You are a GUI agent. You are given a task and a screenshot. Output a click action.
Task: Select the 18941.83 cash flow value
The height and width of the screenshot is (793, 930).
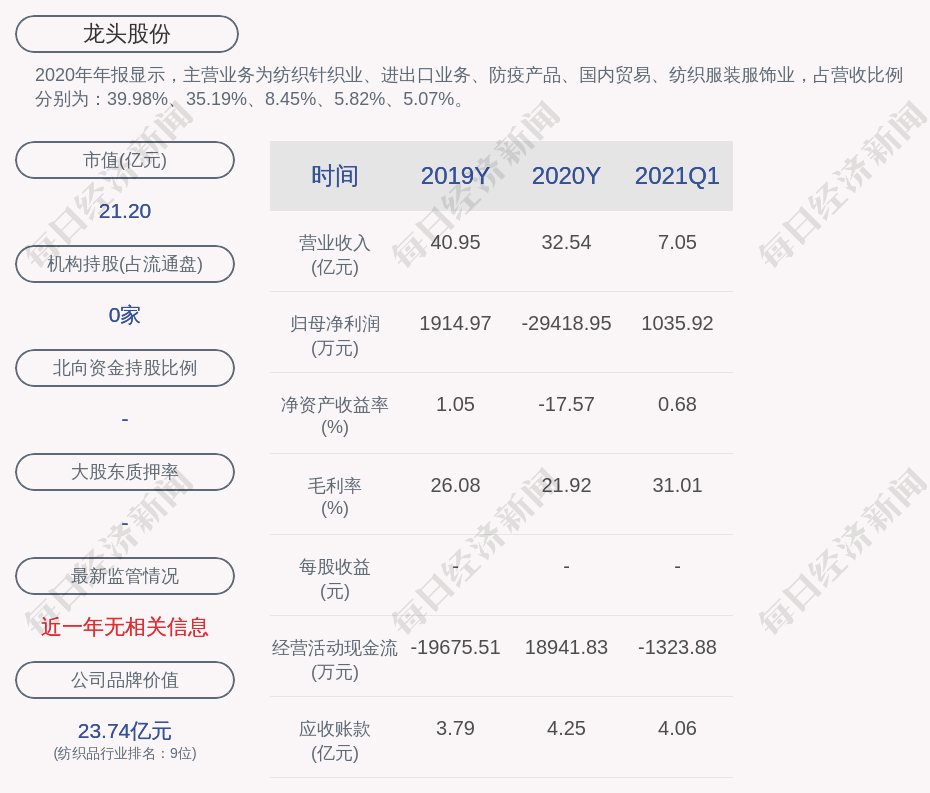point(566,648)
